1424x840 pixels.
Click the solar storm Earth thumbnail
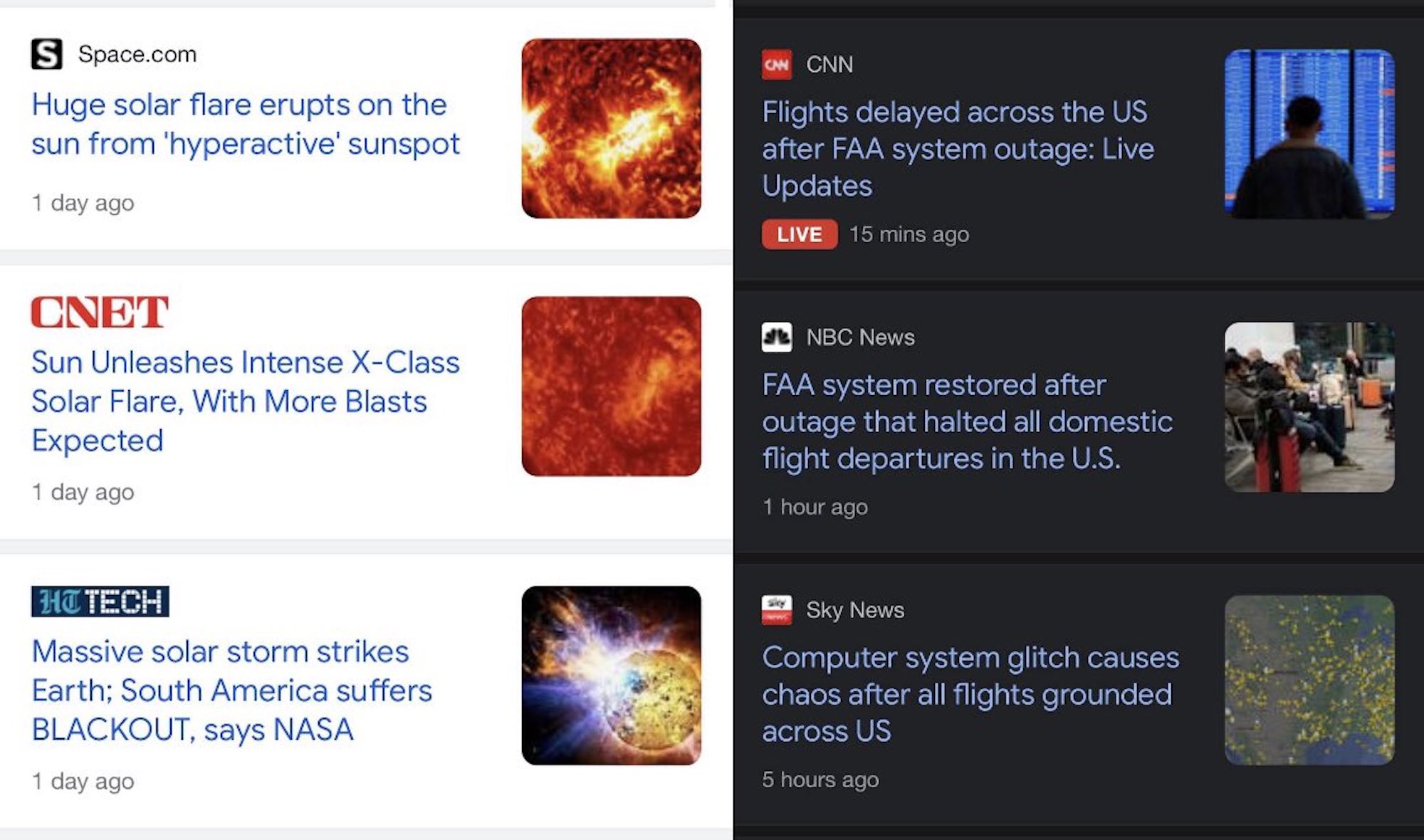coord(611,676)
